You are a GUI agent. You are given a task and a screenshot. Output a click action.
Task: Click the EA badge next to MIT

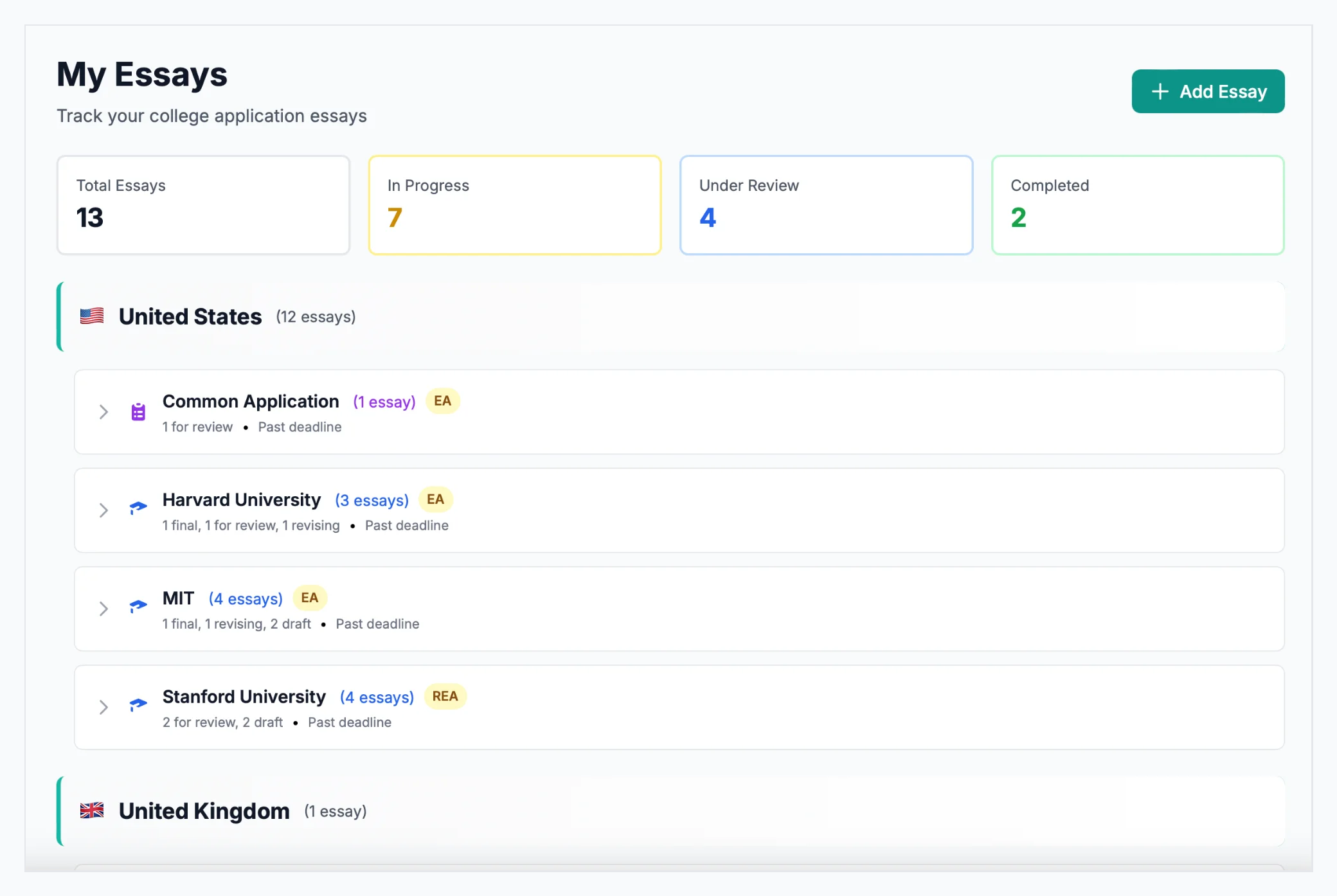[310, 598]
